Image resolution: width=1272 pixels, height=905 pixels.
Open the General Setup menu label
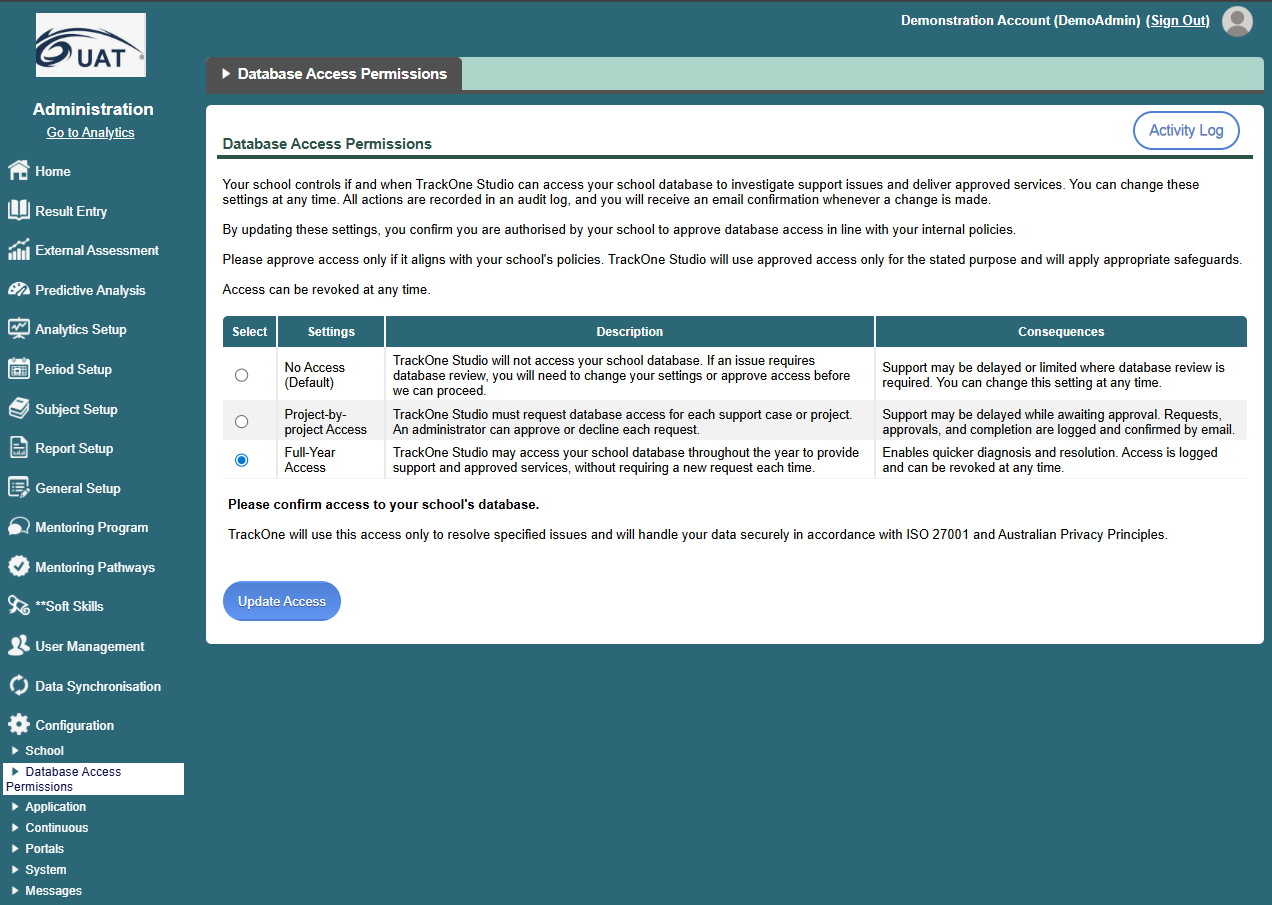pos(78,488)
